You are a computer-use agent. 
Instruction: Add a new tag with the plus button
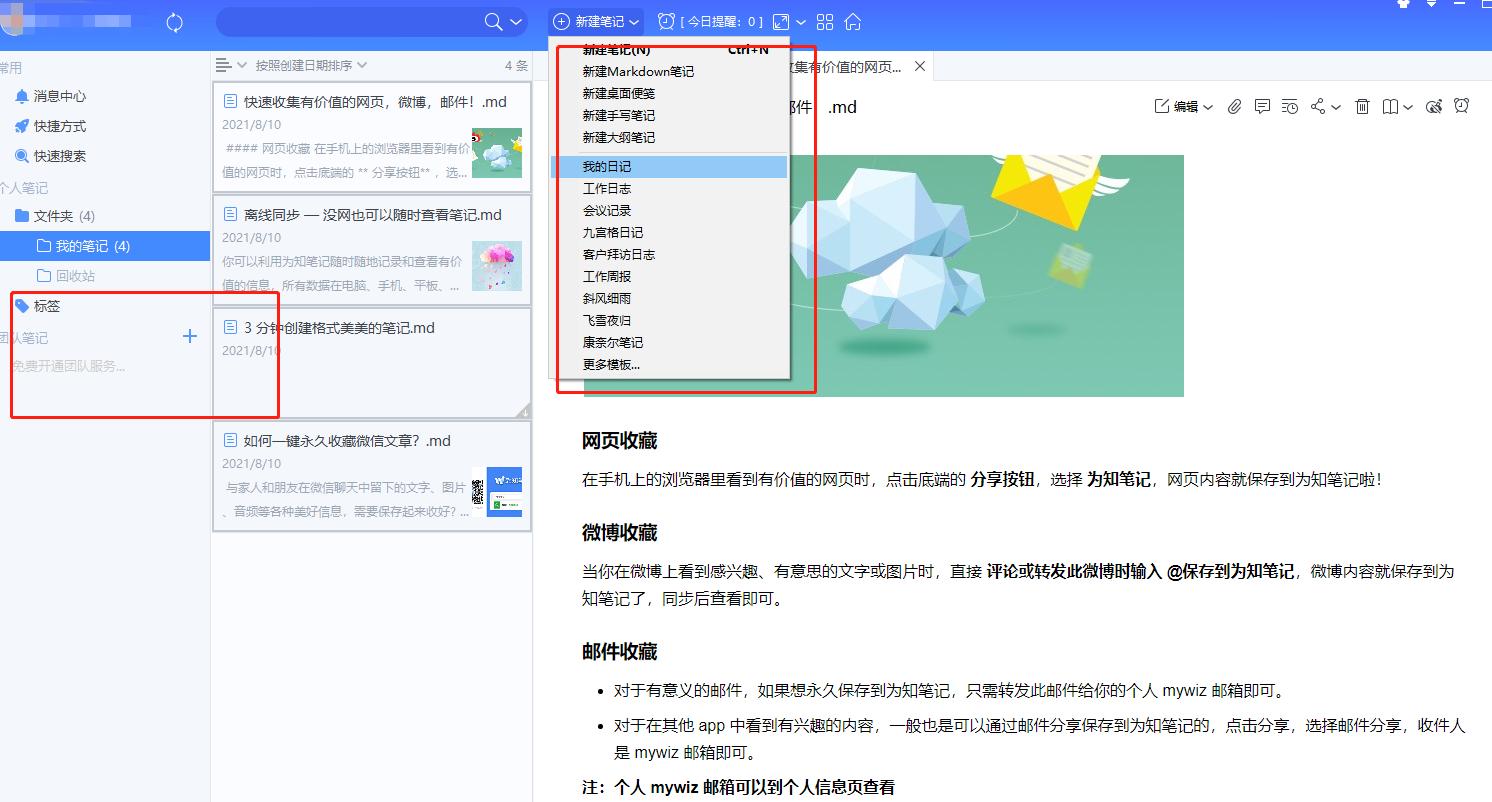[189, 336]
